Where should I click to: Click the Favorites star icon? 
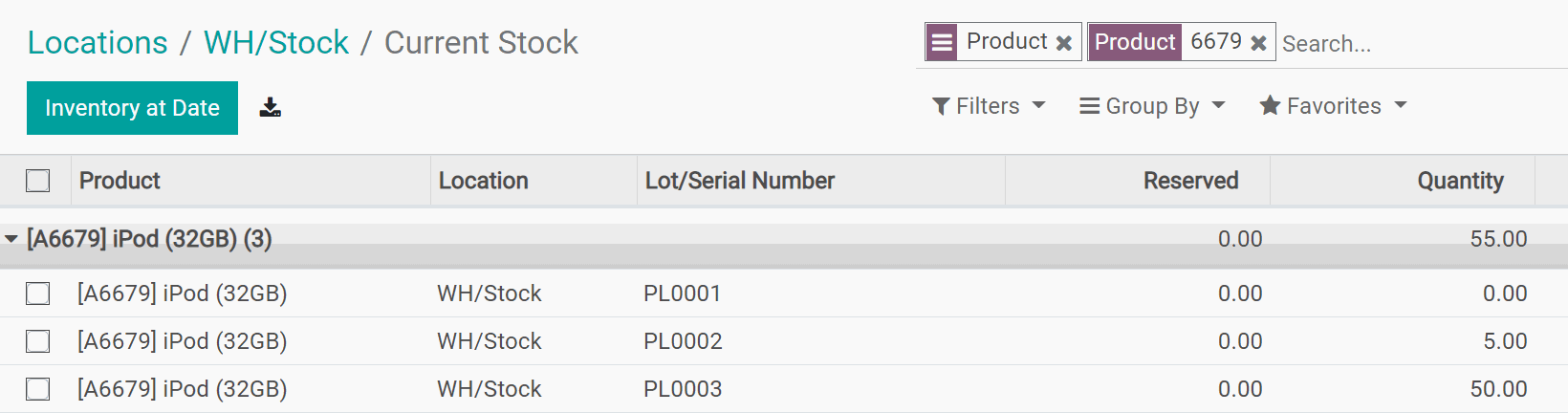(1270, 105)
